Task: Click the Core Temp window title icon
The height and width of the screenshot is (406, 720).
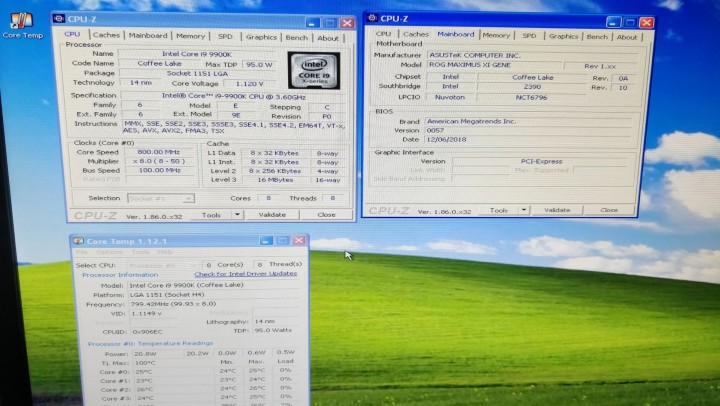Action: [78, 241]
